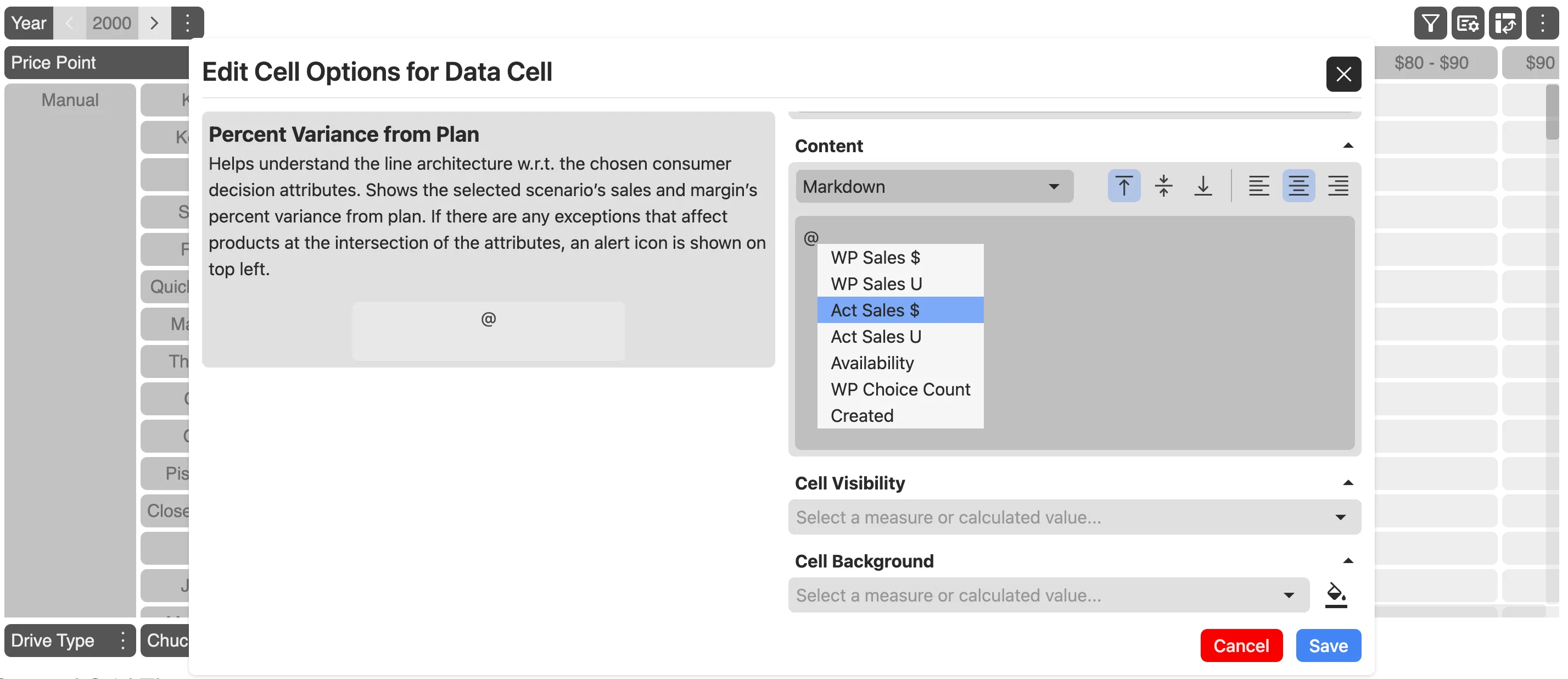Click the transpose axes icon
This screenshot has height=679, width=1568.
pos(1505,23)
